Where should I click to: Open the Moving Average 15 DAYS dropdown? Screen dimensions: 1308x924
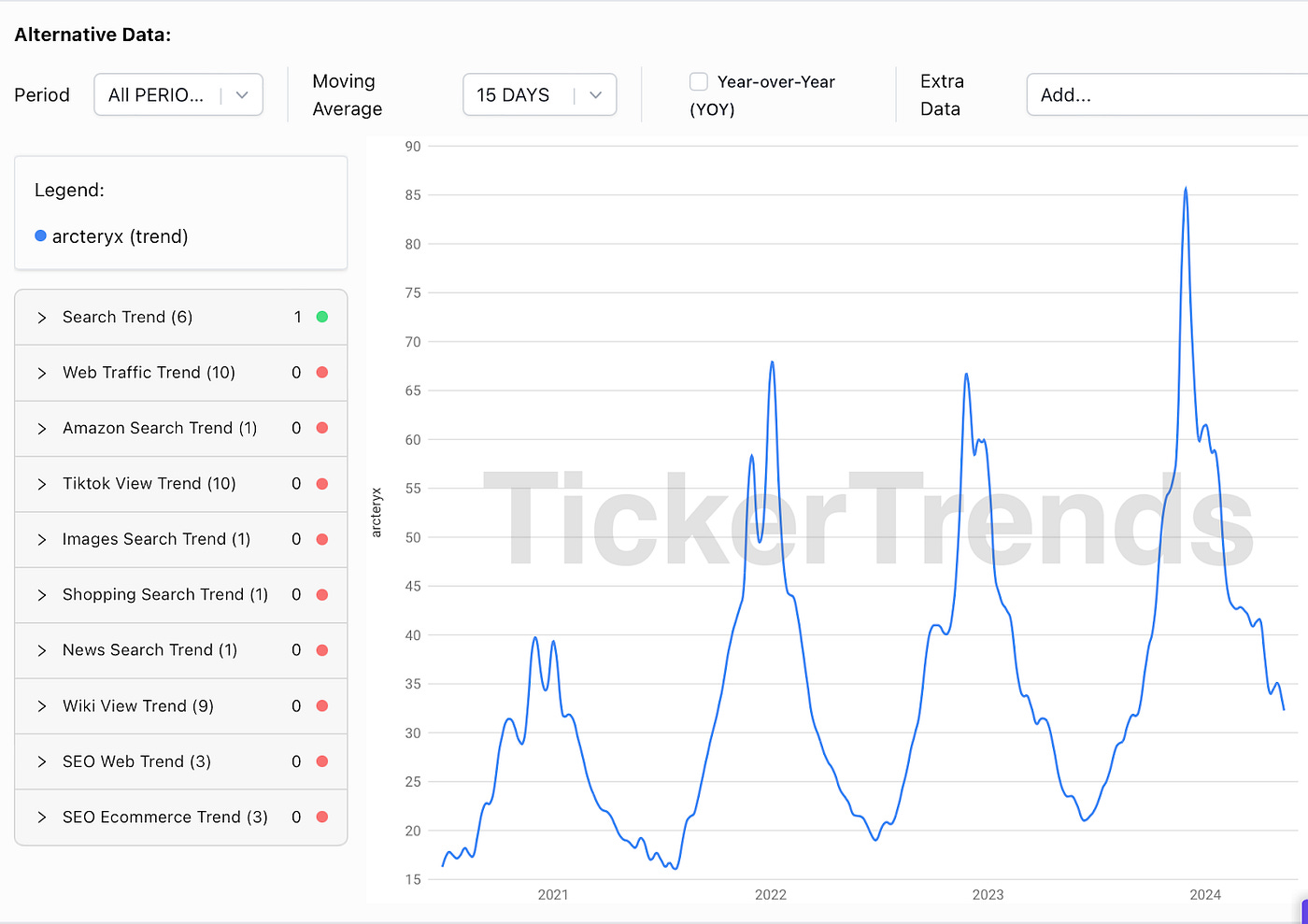click(540, 94)
